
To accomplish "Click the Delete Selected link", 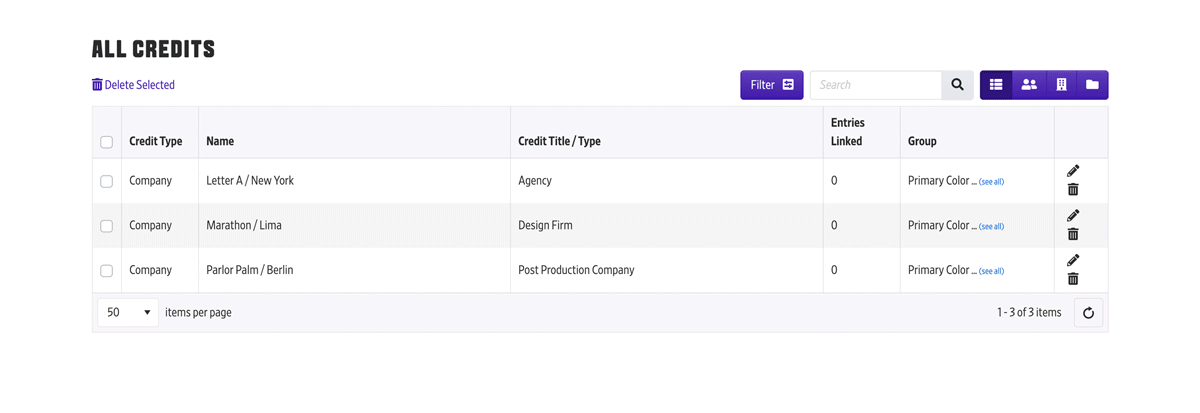I will tap(133, 85).
